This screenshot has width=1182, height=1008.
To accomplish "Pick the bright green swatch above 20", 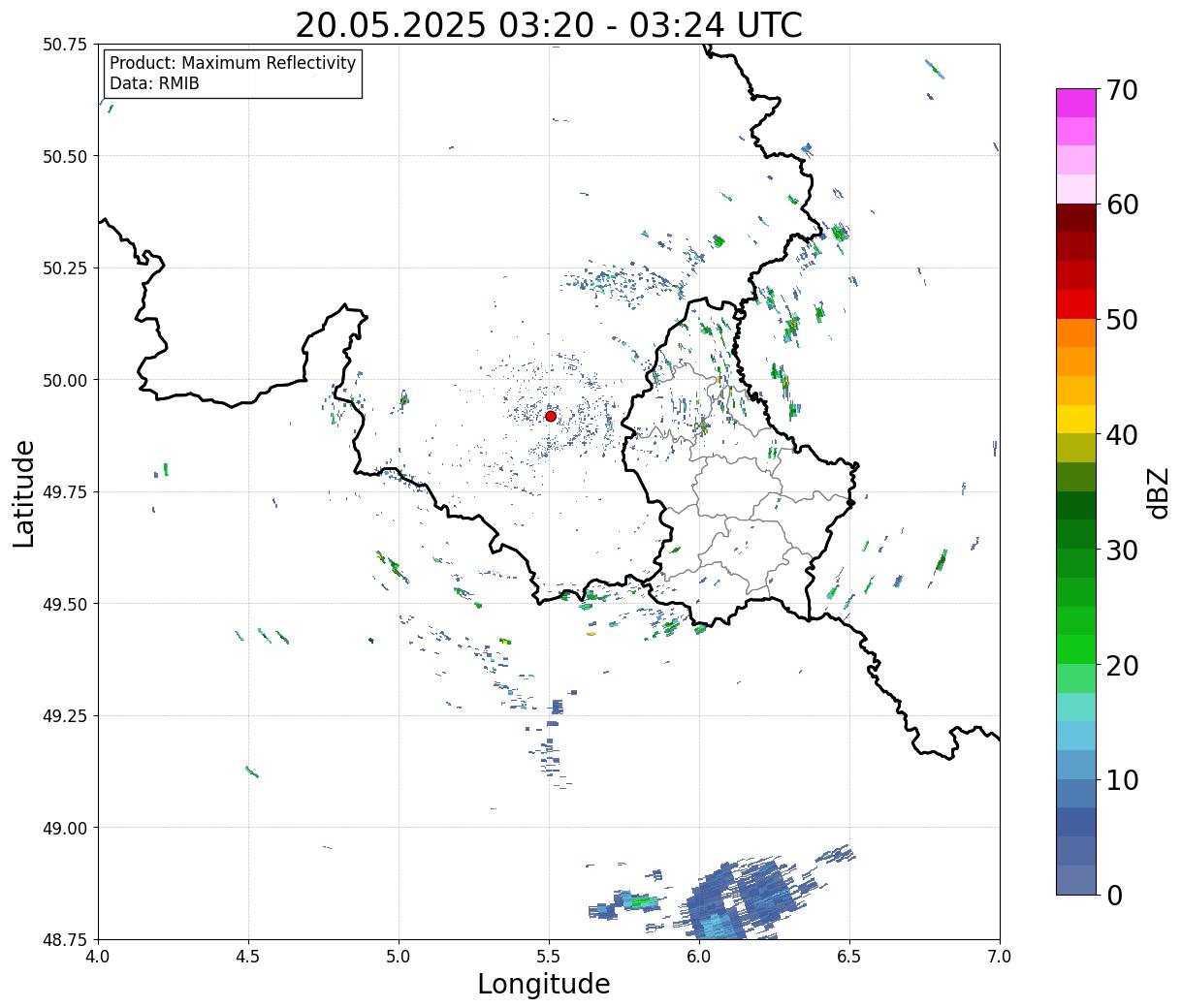I will (x=1076, y=649).
